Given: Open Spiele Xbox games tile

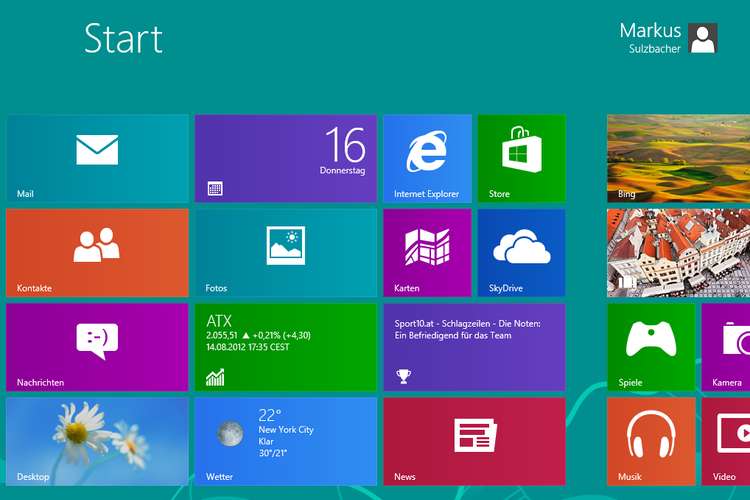Looking at the screenshot, I should pyautogui.click(x=651, y=347).
